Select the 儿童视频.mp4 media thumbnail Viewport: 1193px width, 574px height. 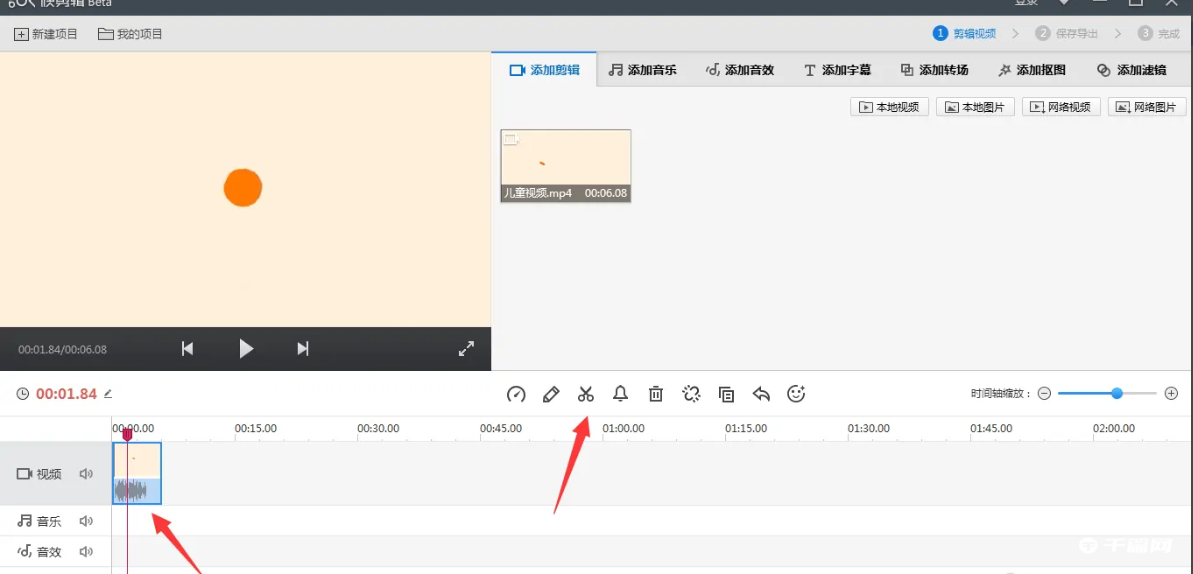tap(565, 165)
